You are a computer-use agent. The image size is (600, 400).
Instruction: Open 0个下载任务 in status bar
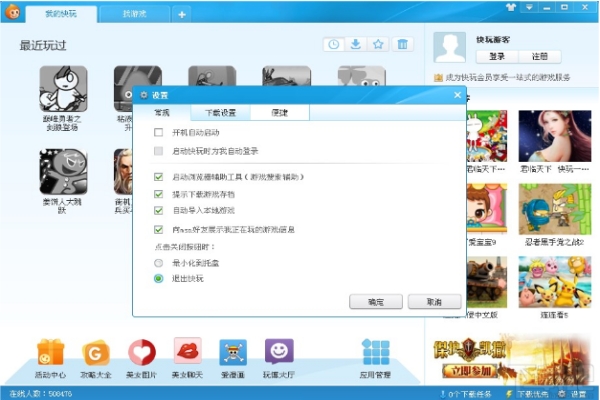(x=465, y=394)
